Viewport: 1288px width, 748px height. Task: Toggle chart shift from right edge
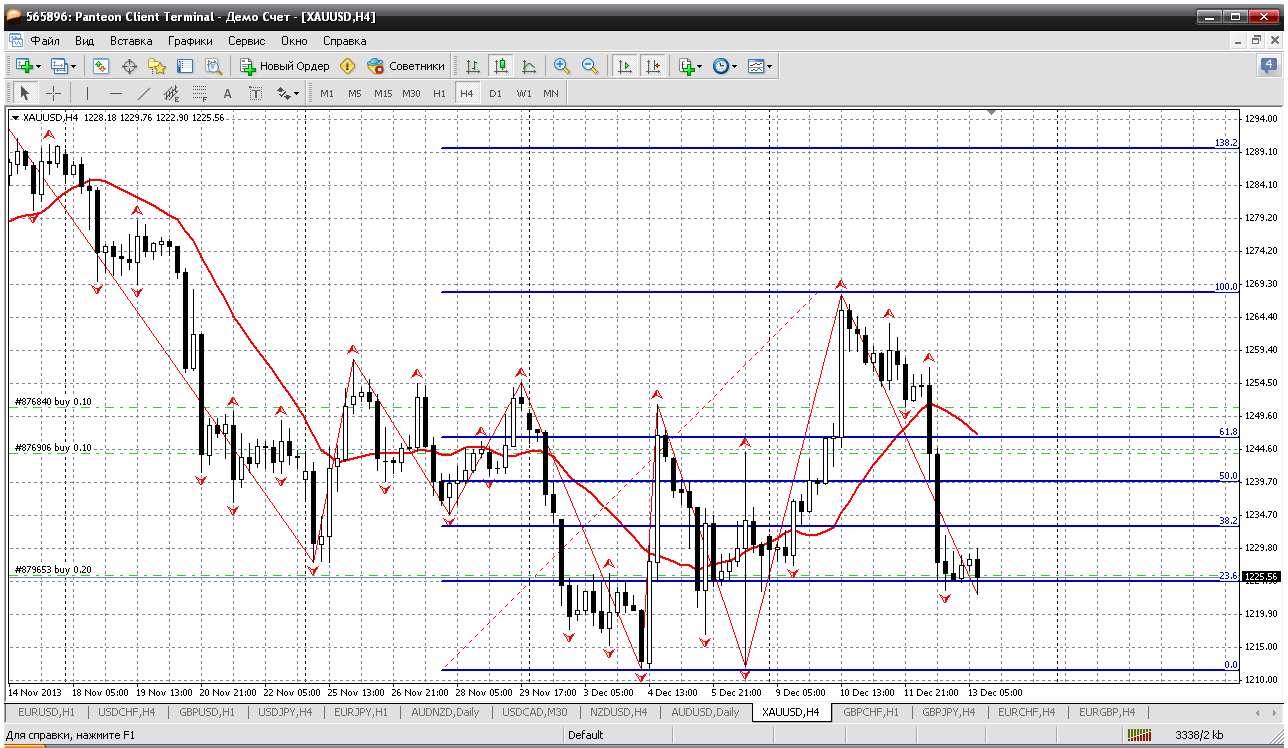[x=653, y=66]
